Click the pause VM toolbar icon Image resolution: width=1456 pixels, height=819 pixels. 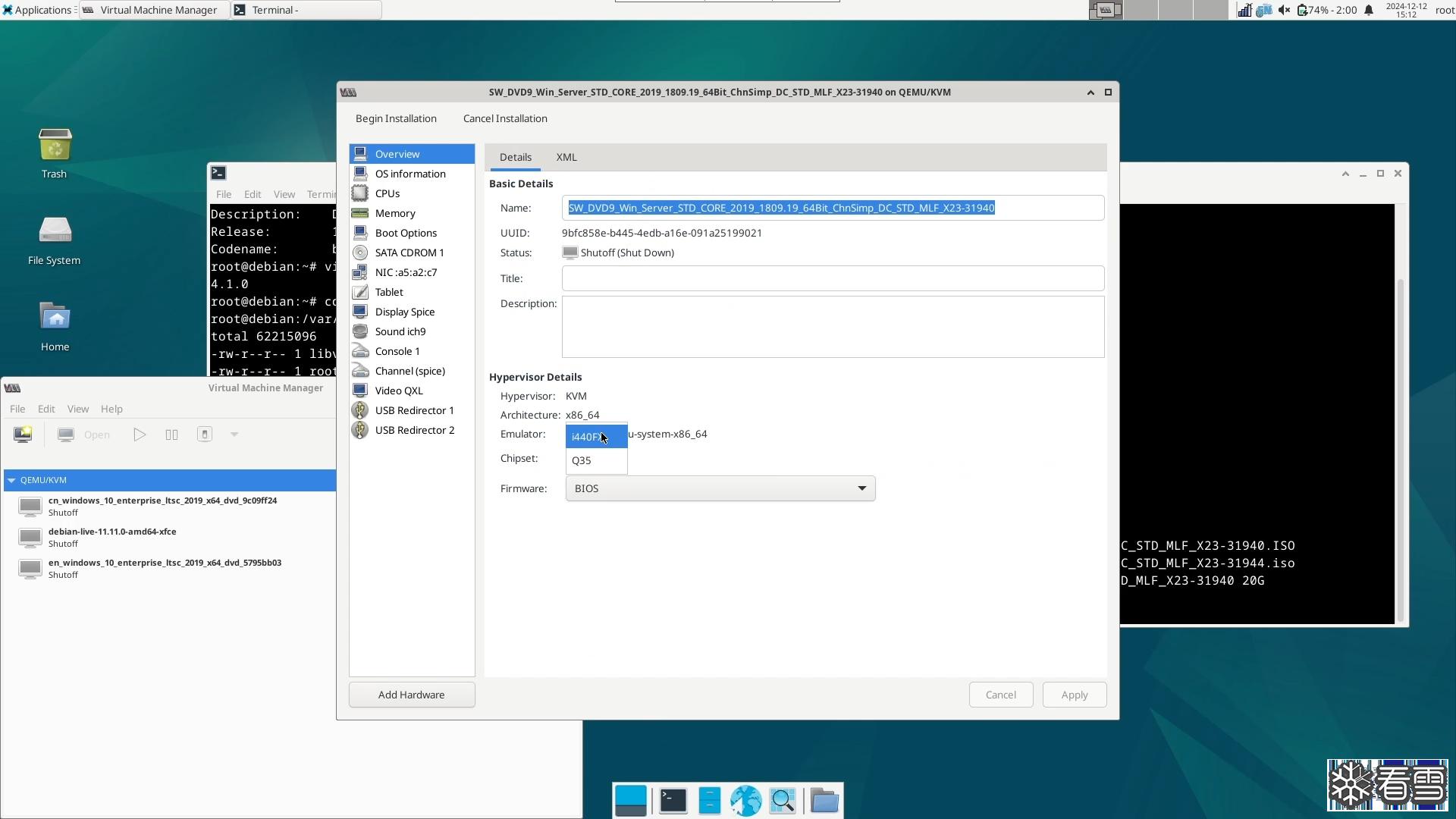171,435
